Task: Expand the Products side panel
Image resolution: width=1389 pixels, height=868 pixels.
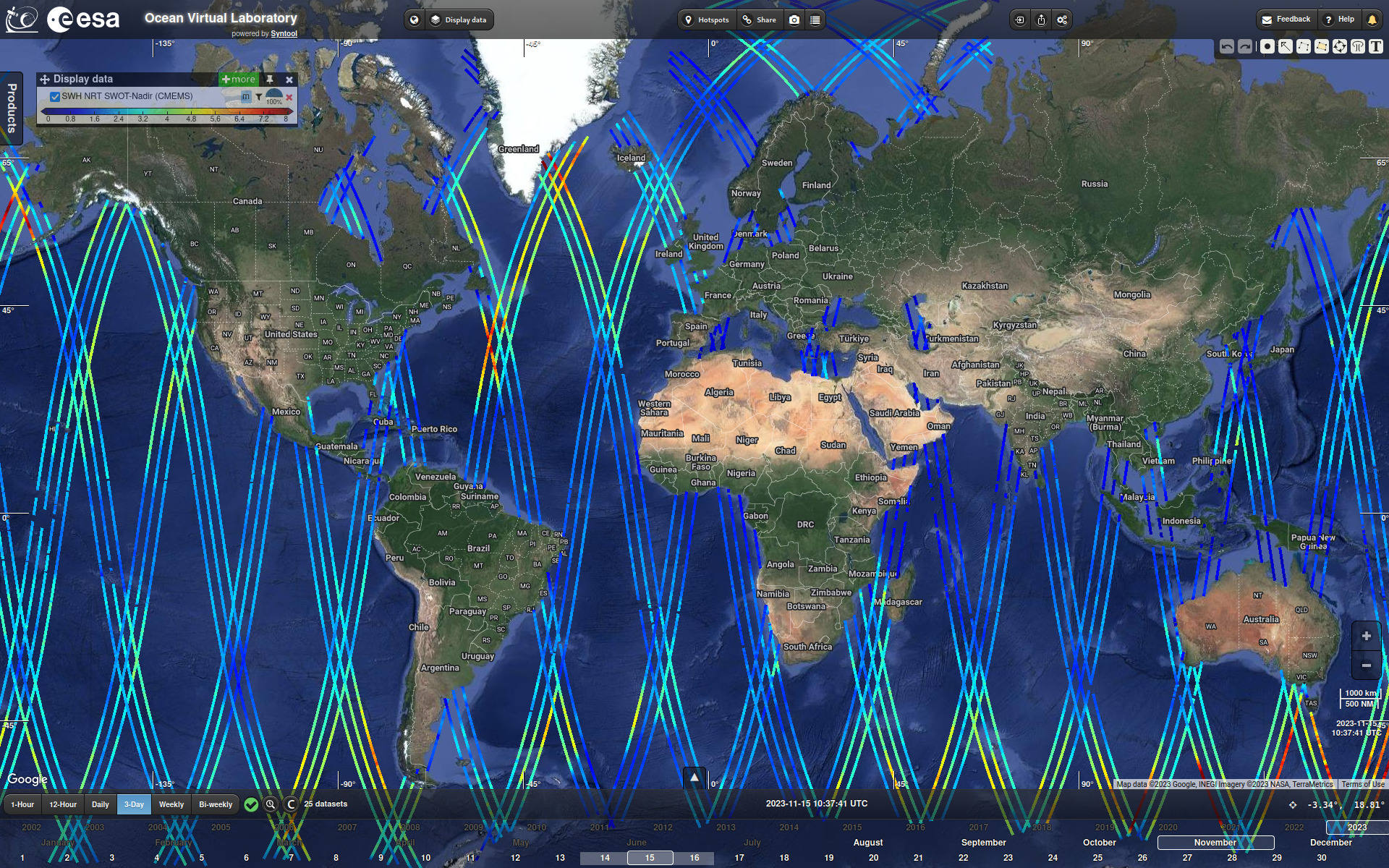Action: [12, 107]
